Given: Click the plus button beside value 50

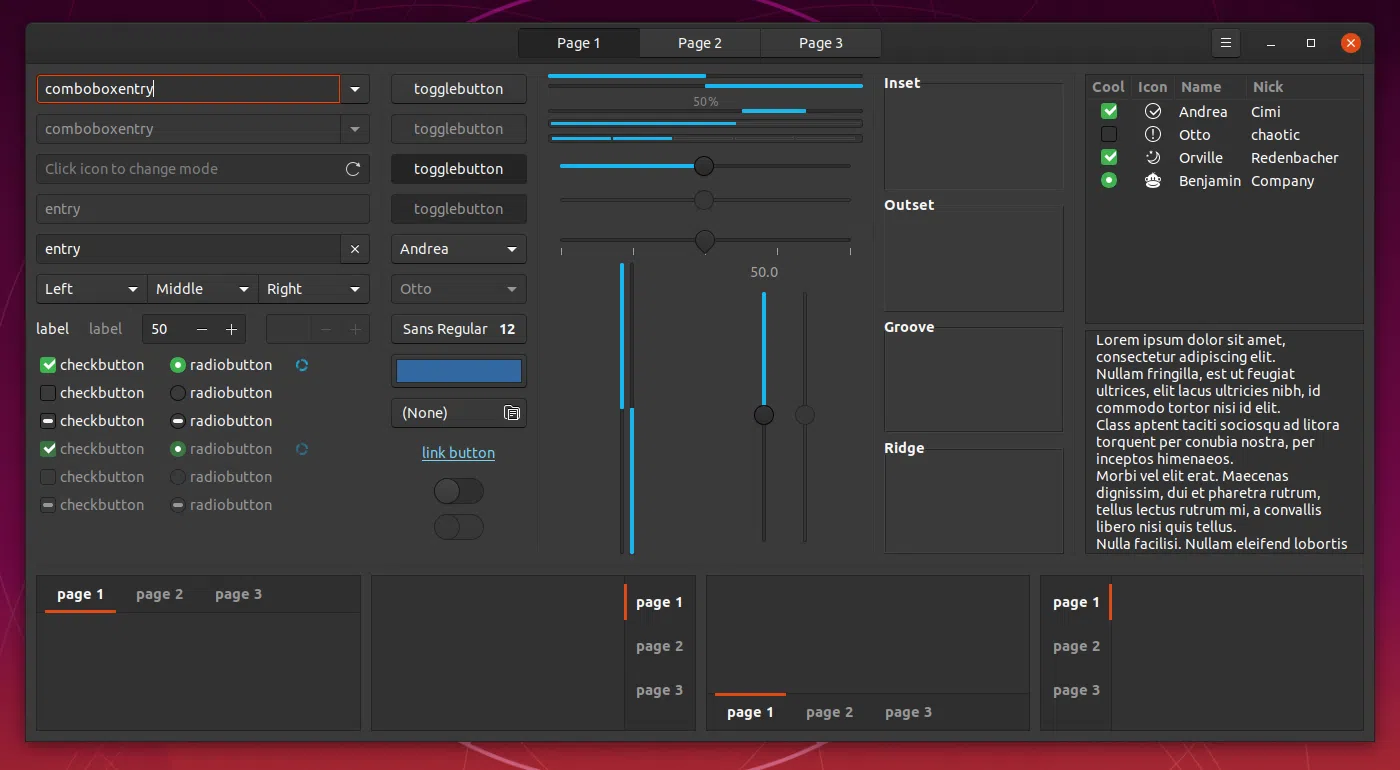Looking at the screenshot, I should point(231,329).
